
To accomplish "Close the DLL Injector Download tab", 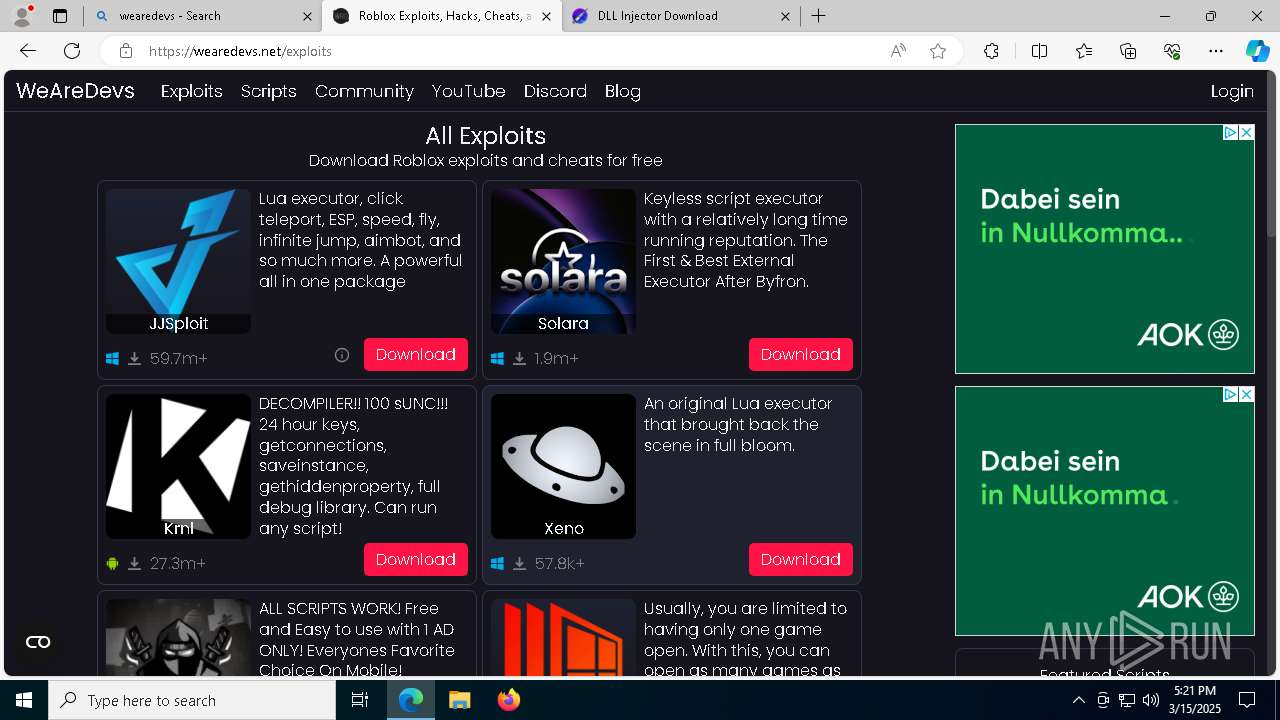I will click(785, 16).
